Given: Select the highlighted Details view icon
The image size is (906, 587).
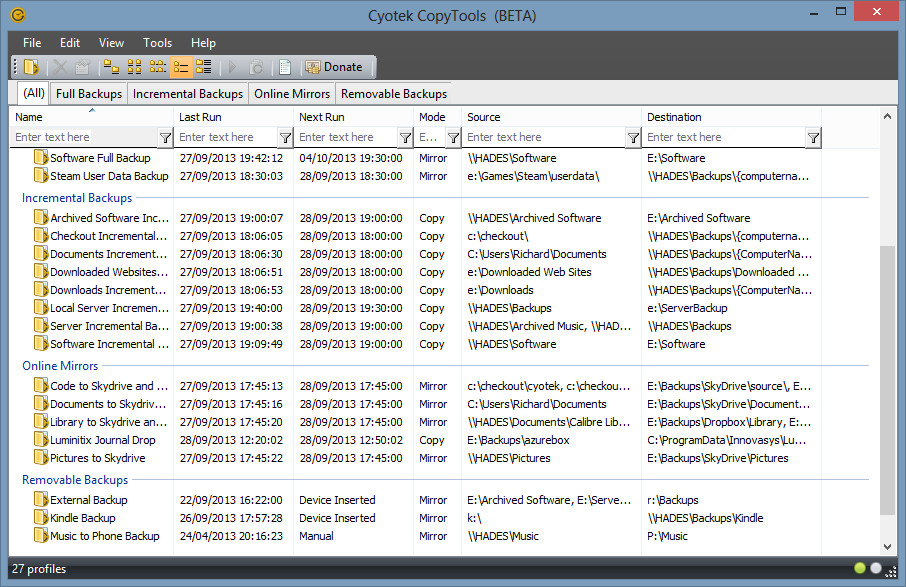Looking at the screenshot, I should (x=181, y=67).
